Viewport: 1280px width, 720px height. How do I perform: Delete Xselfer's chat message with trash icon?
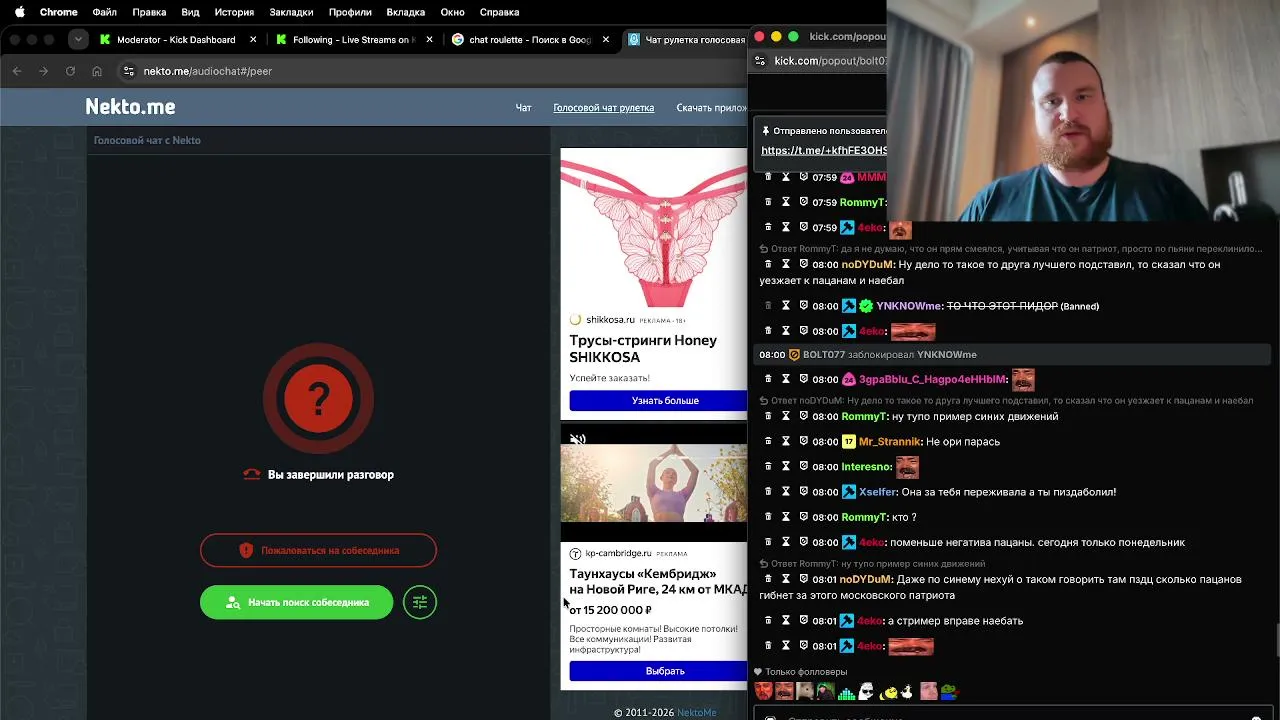click(768, 492)
